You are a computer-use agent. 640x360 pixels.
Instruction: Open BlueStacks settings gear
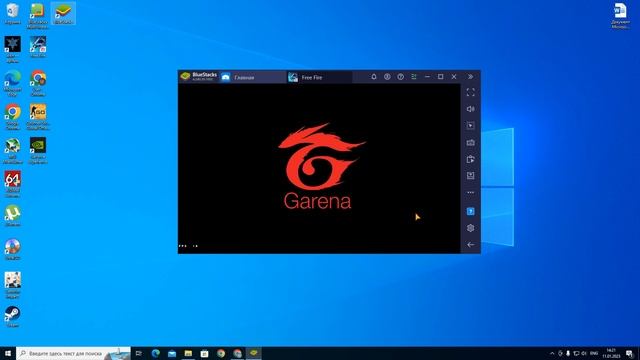click(471, 228)
